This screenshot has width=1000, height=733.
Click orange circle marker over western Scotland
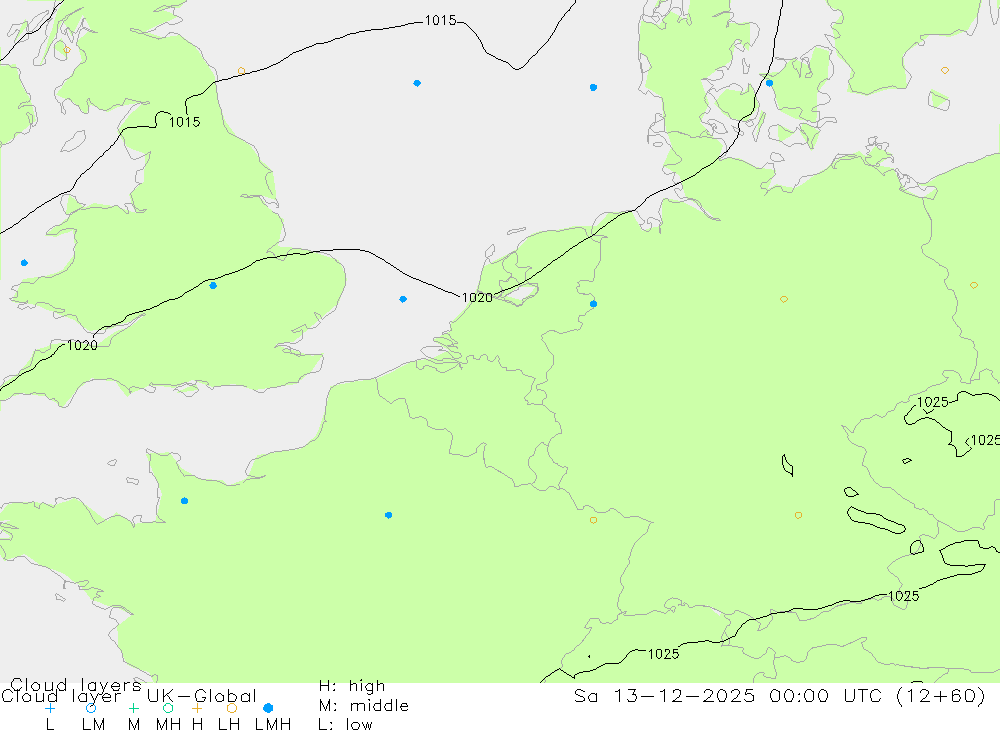(67, 50)
